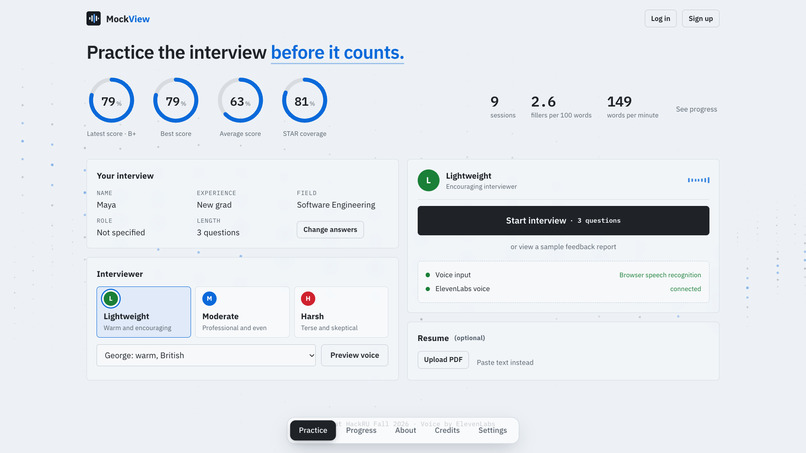Viewport: 806px width, 453px height.
Task: Open the George: warm, British voice dropdown
Action: [x=206, y=355]
